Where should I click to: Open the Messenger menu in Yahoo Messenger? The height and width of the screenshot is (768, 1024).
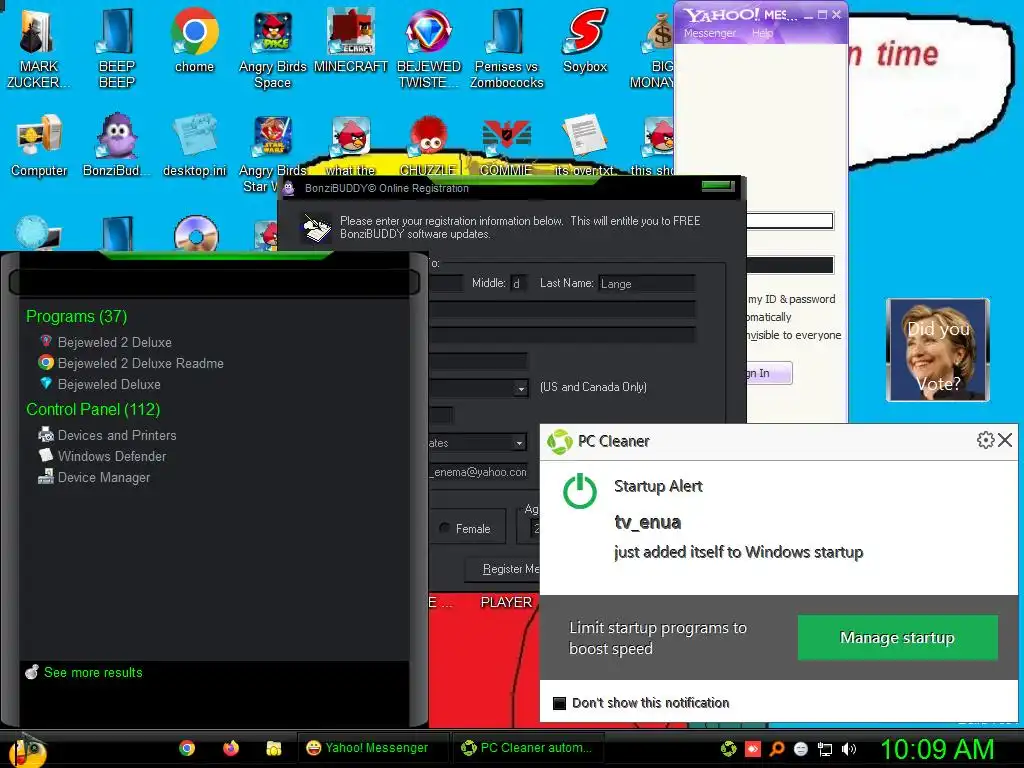click(709, 33)
